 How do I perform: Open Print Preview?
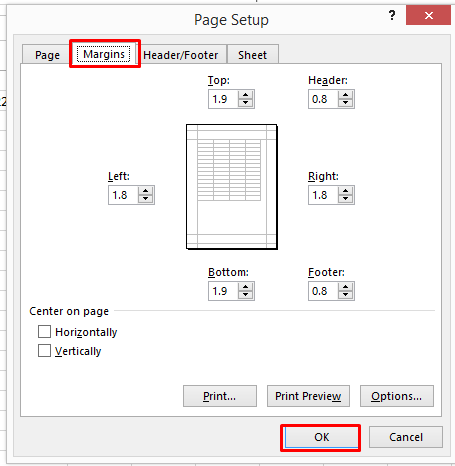point(308,396)
